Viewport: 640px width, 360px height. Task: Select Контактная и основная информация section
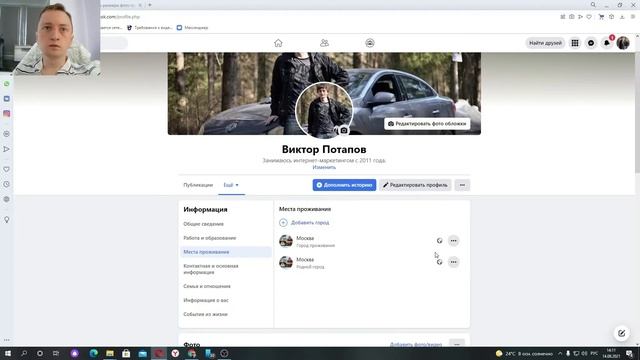click(226, 269)
